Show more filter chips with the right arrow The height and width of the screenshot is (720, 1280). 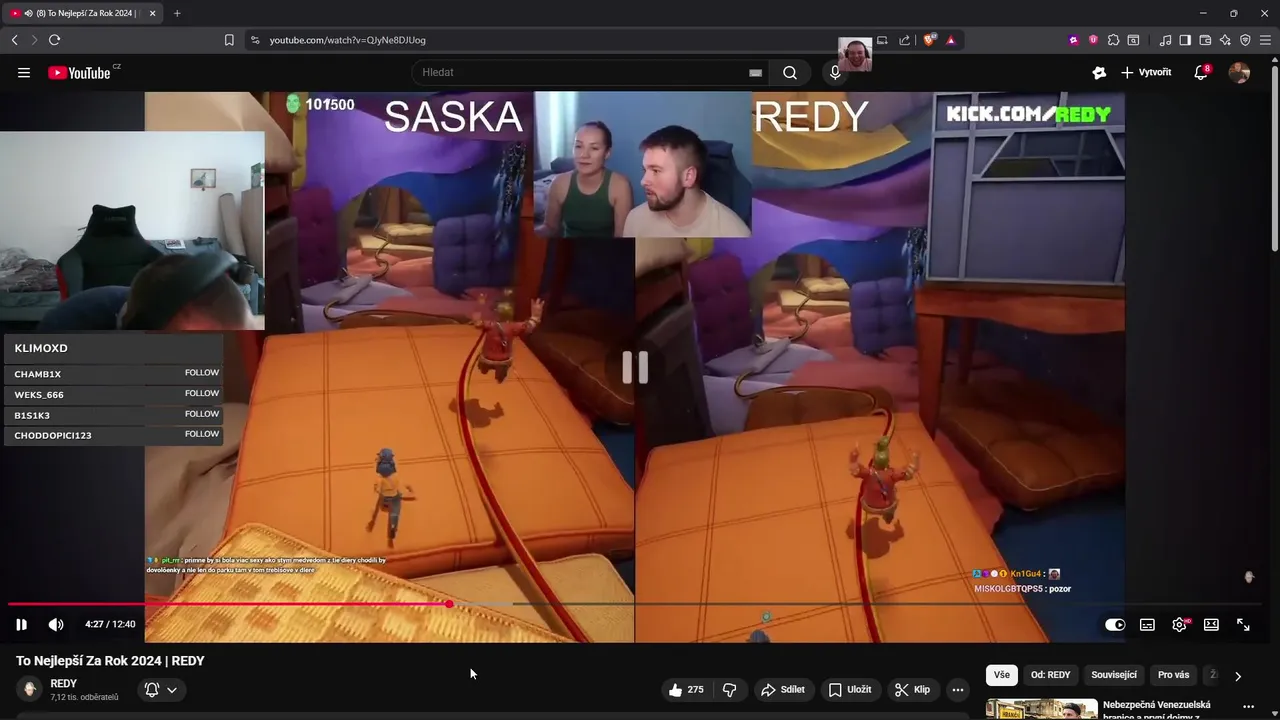coord(1238,676)
